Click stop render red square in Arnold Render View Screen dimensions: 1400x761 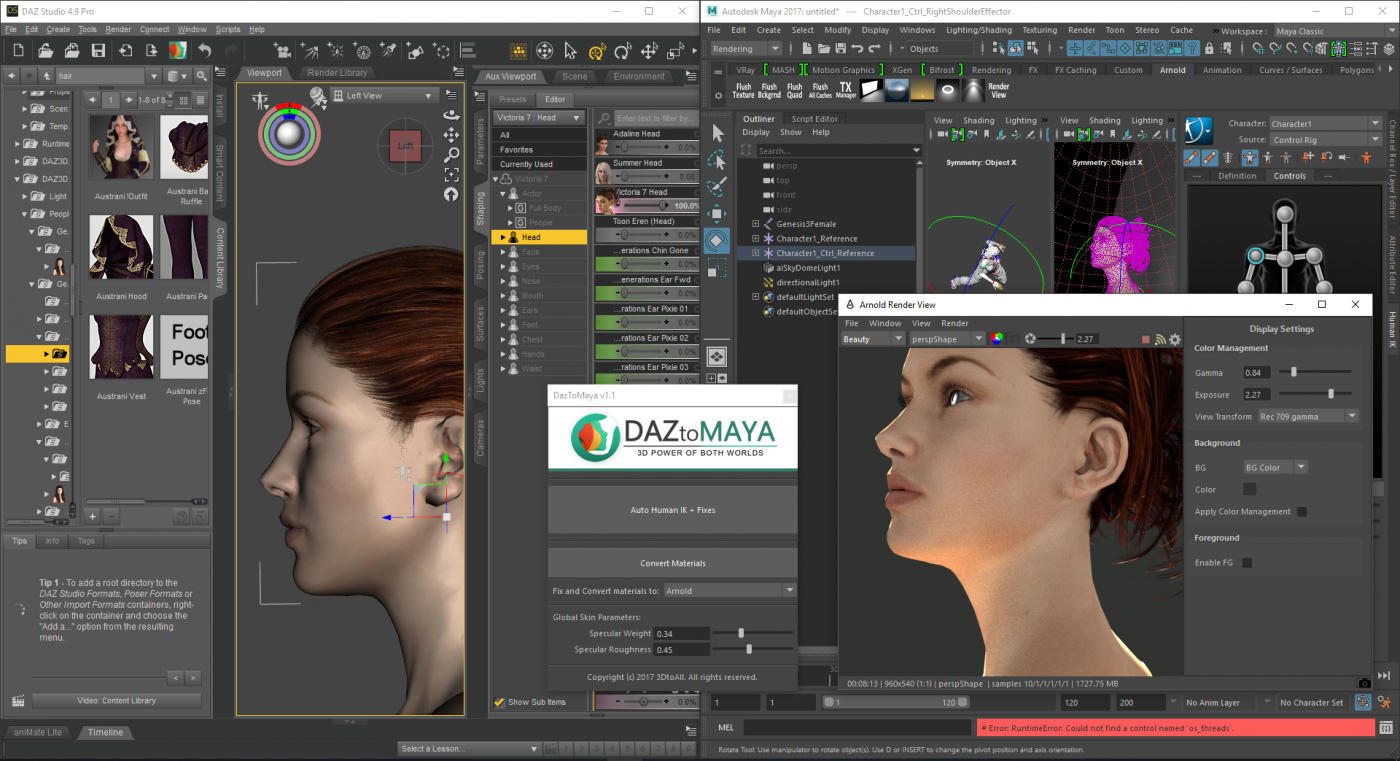coord(1146,339)
